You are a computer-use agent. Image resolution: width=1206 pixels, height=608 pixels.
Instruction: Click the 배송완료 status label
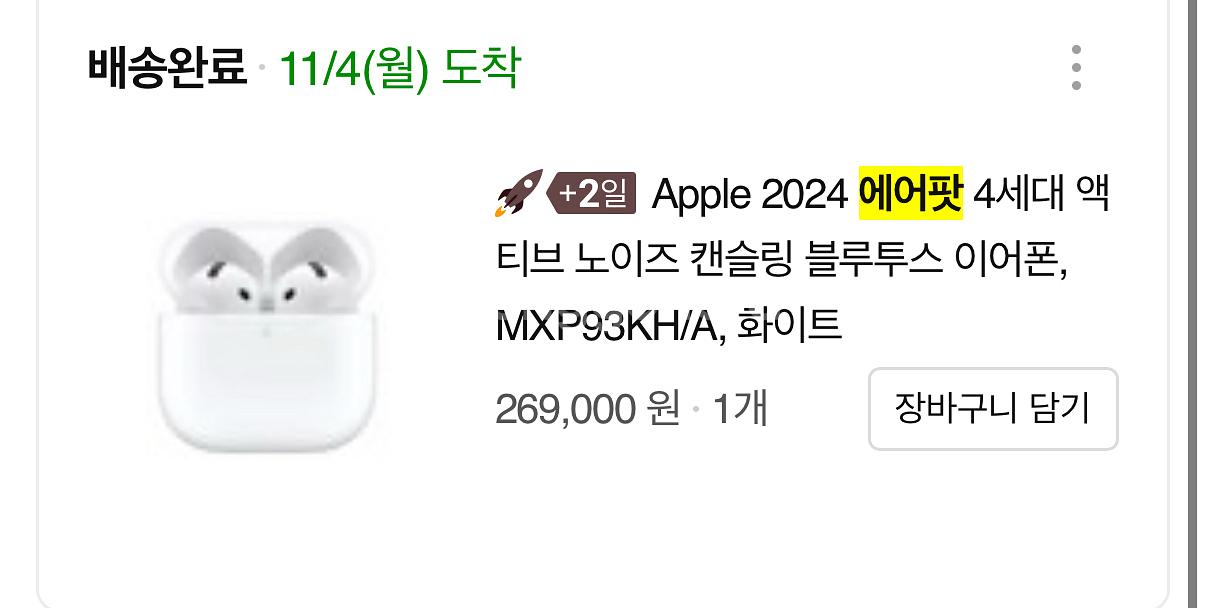coord(167,68)
